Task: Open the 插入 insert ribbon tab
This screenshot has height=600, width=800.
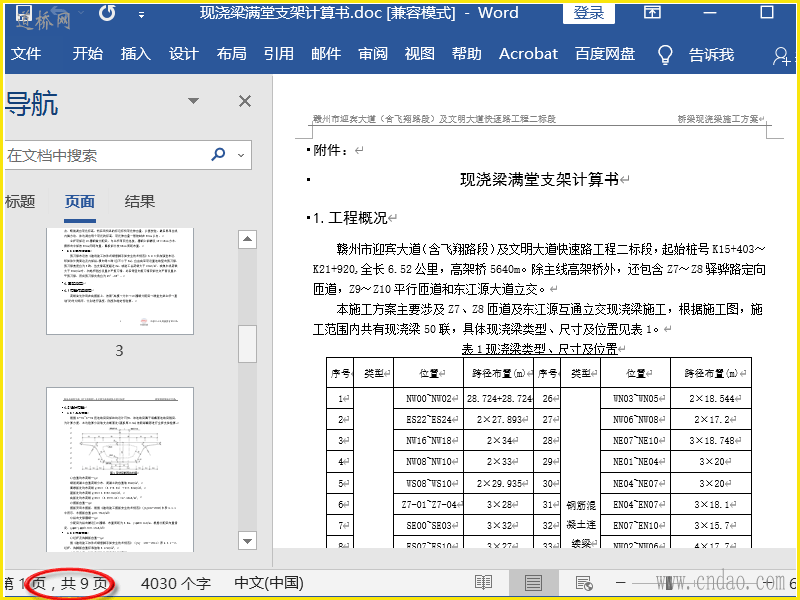Action: click(x=135, y=54)
